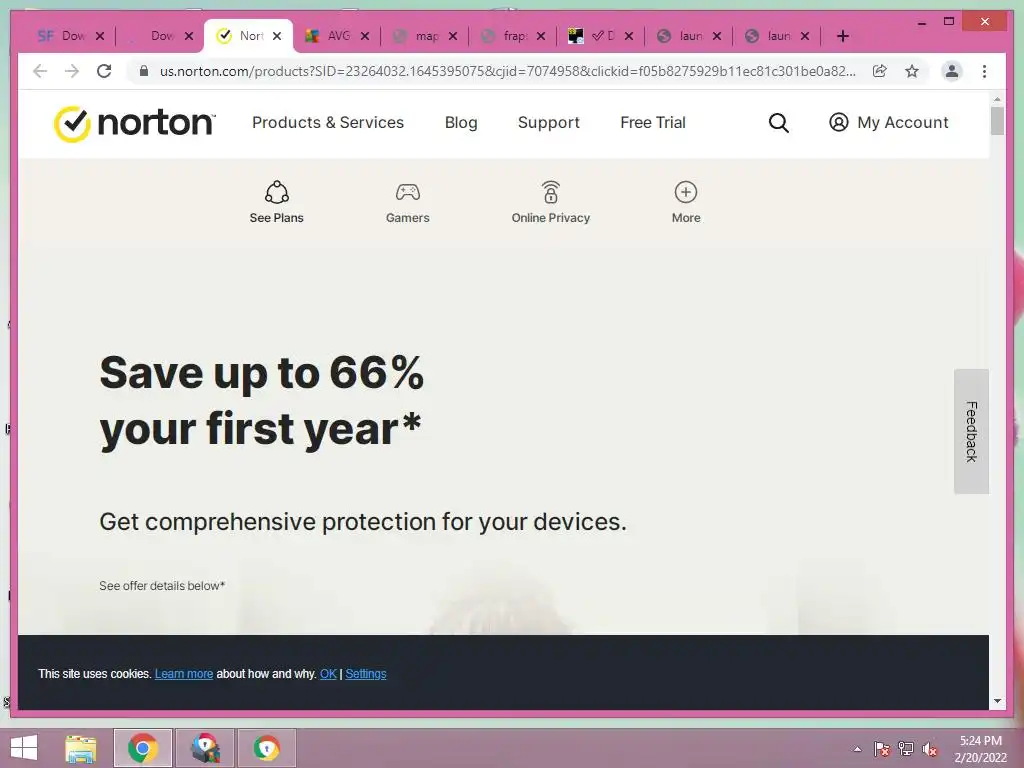This screenshot has width=1024, height=768.
Task: Click the last taskbar Chrome-shield icon
Action: pos(266,748)
